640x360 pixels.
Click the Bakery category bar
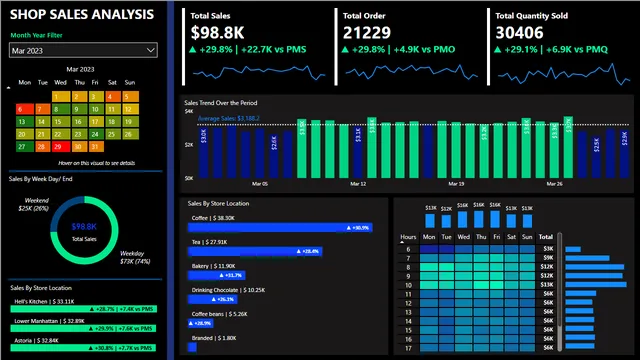coord(216,276)
